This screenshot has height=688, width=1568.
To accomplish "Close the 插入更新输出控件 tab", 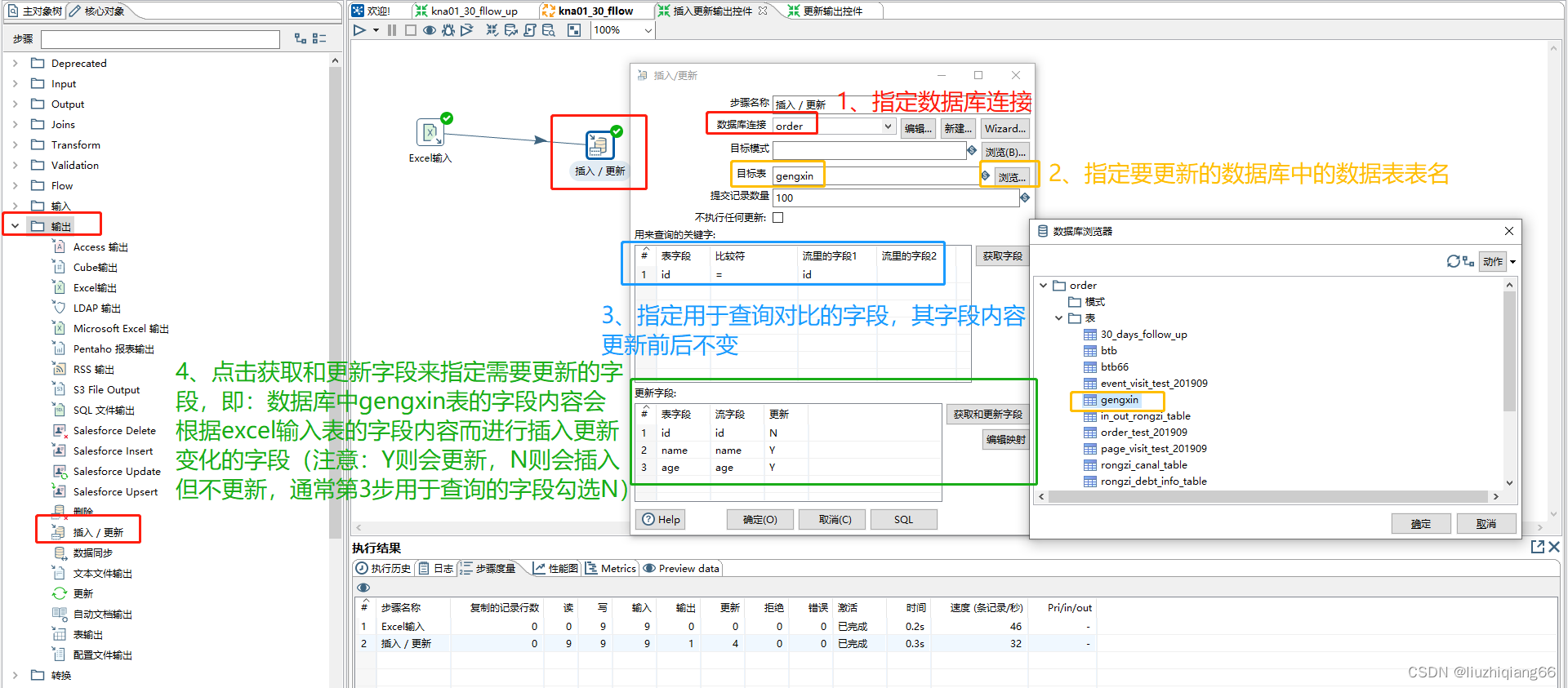I will click(763, 11).
